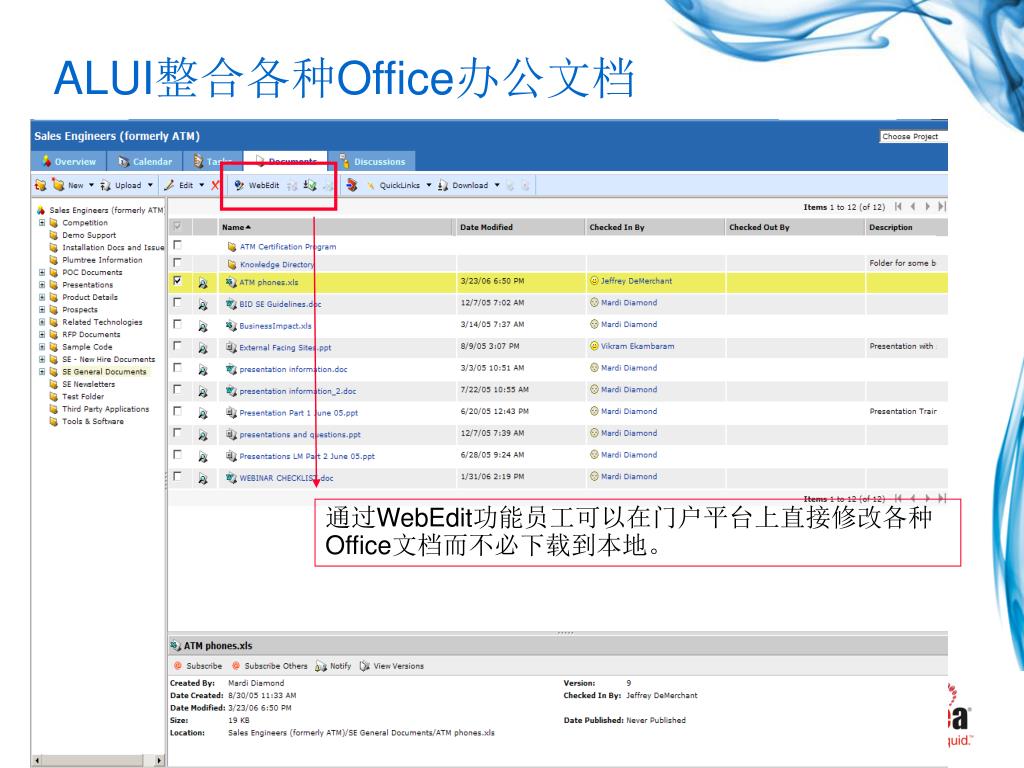Open the Edit dropdown arrow
The width and height of the screenshot is (1024, 768).
pos(202,185)
